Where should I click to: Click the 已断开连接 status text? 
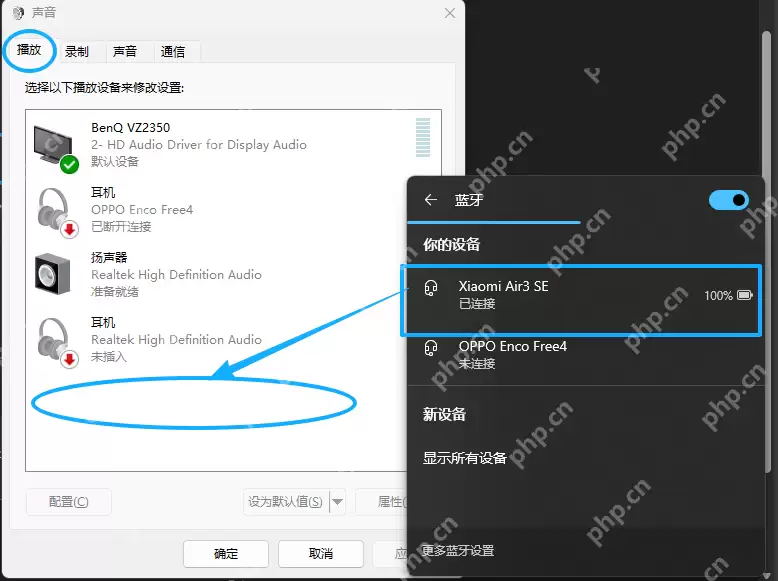tap(121, 227)
